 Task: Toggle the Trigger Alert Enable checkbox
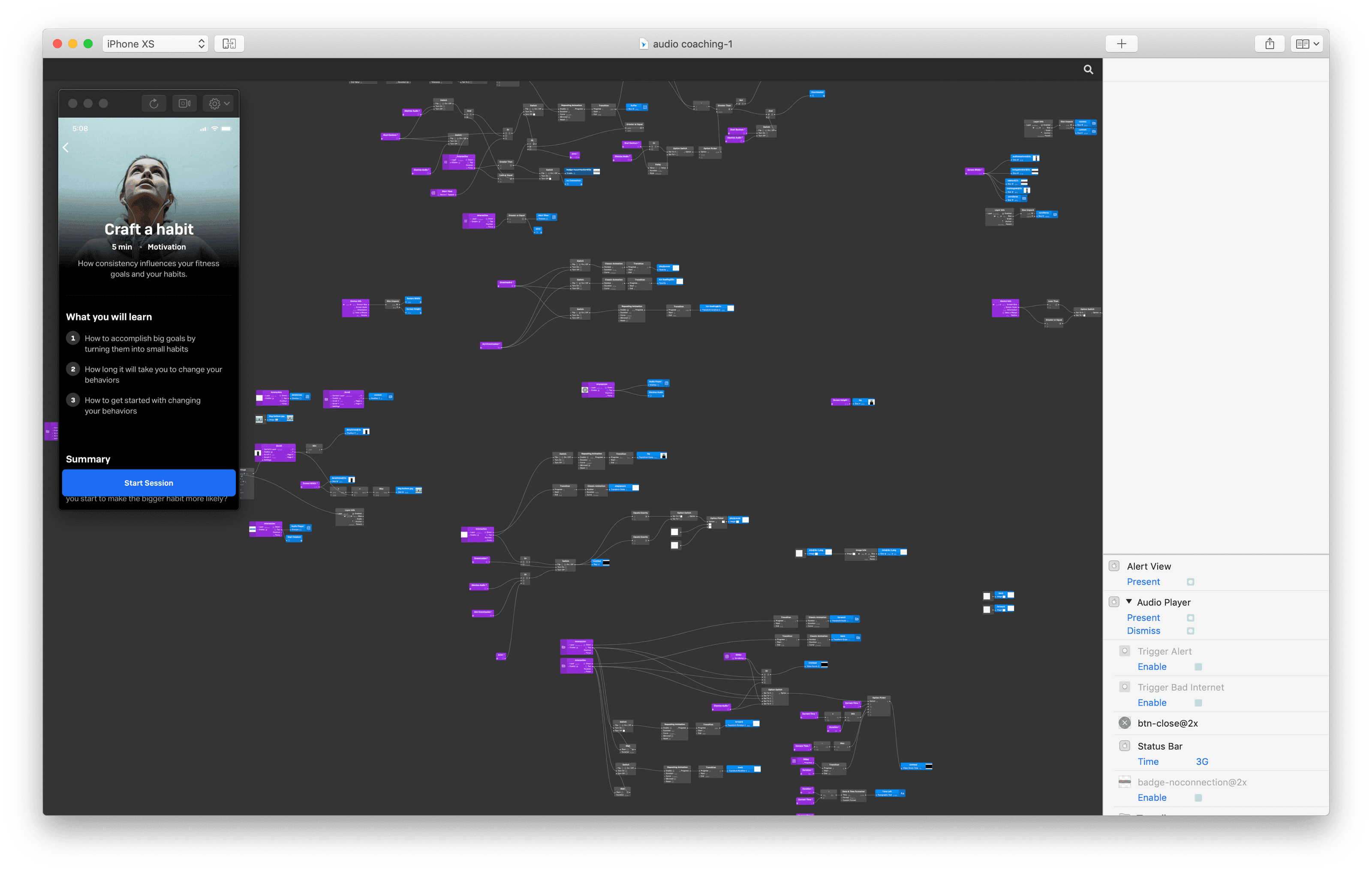click(1197, 666)
